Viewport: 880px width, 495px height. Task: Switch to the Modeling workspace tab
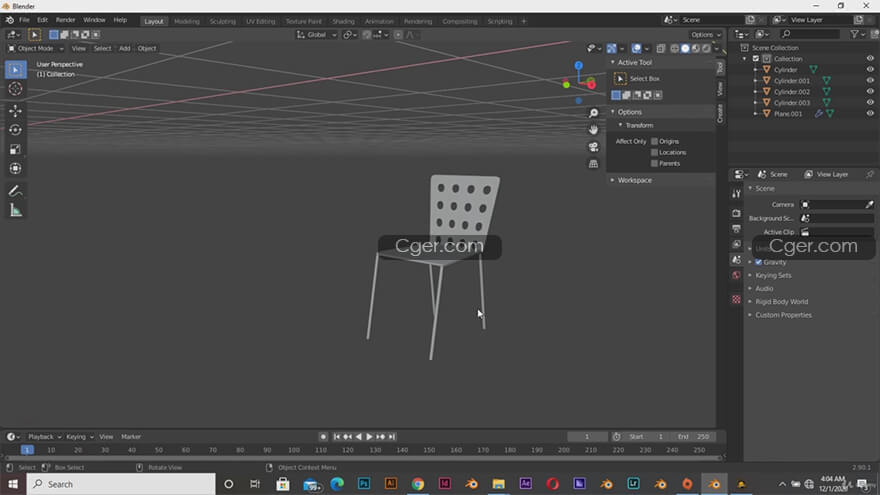pos(186,21)
